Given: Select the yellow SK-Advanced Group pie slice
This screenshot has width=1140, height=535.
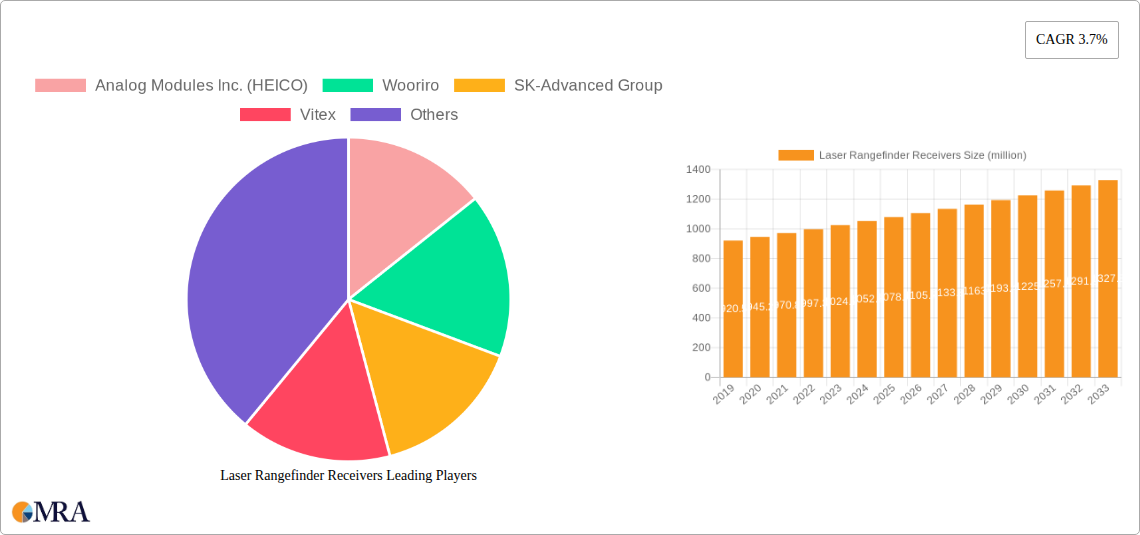Looking at the screenshot, I should point(422,371).
